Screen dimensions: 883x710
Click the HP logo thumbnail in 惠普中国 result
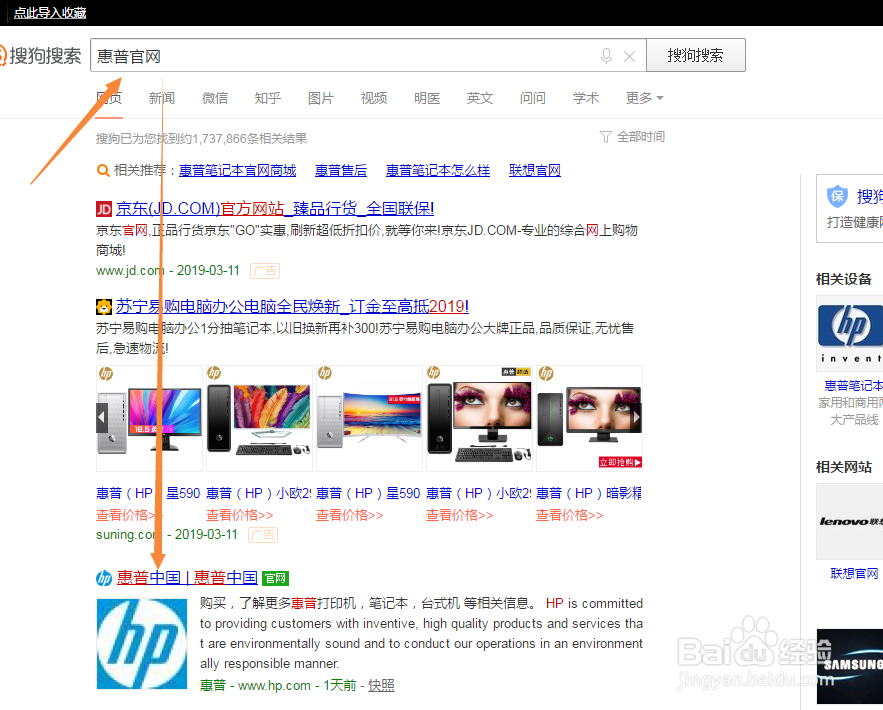click(141, 644)
